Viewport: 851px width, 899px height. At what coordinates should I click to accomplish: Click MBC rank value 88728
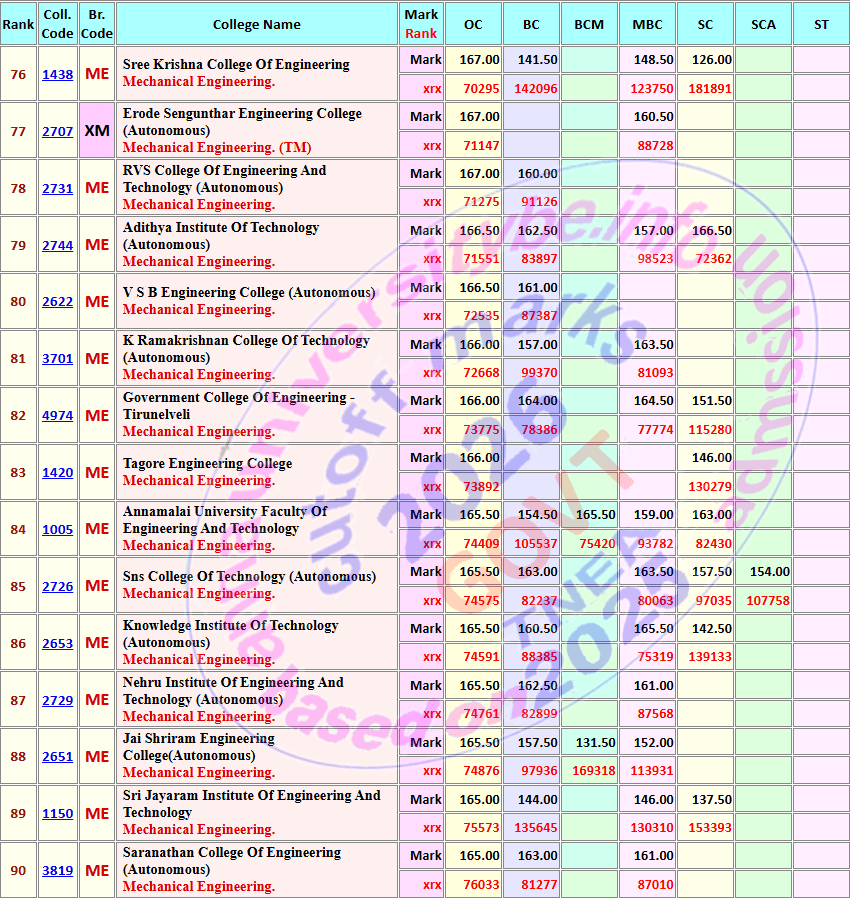click(x=655, y=146)
